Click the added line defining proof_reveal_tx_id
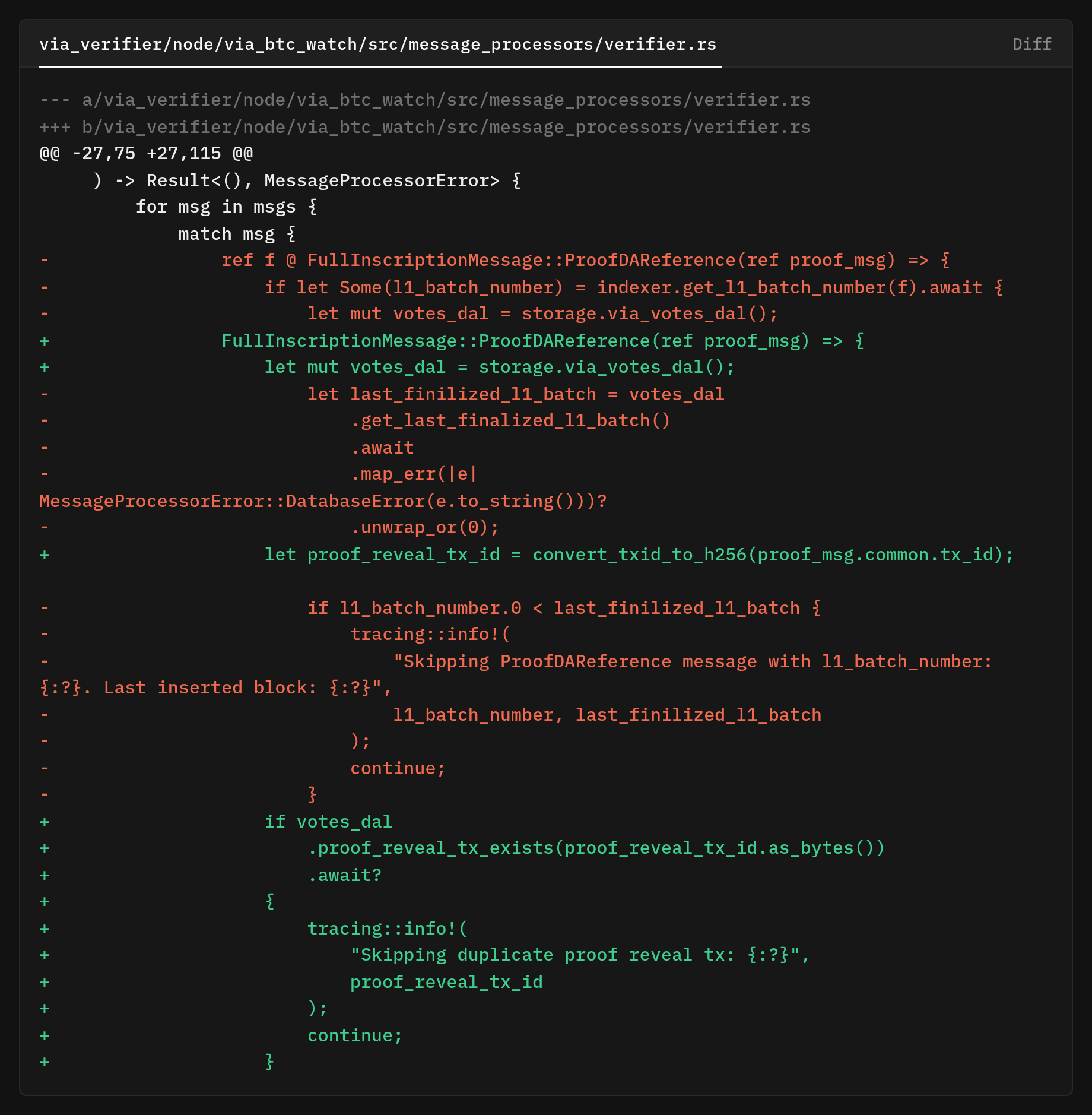Screen dimensions: 1092x1115 click(527, 555)
